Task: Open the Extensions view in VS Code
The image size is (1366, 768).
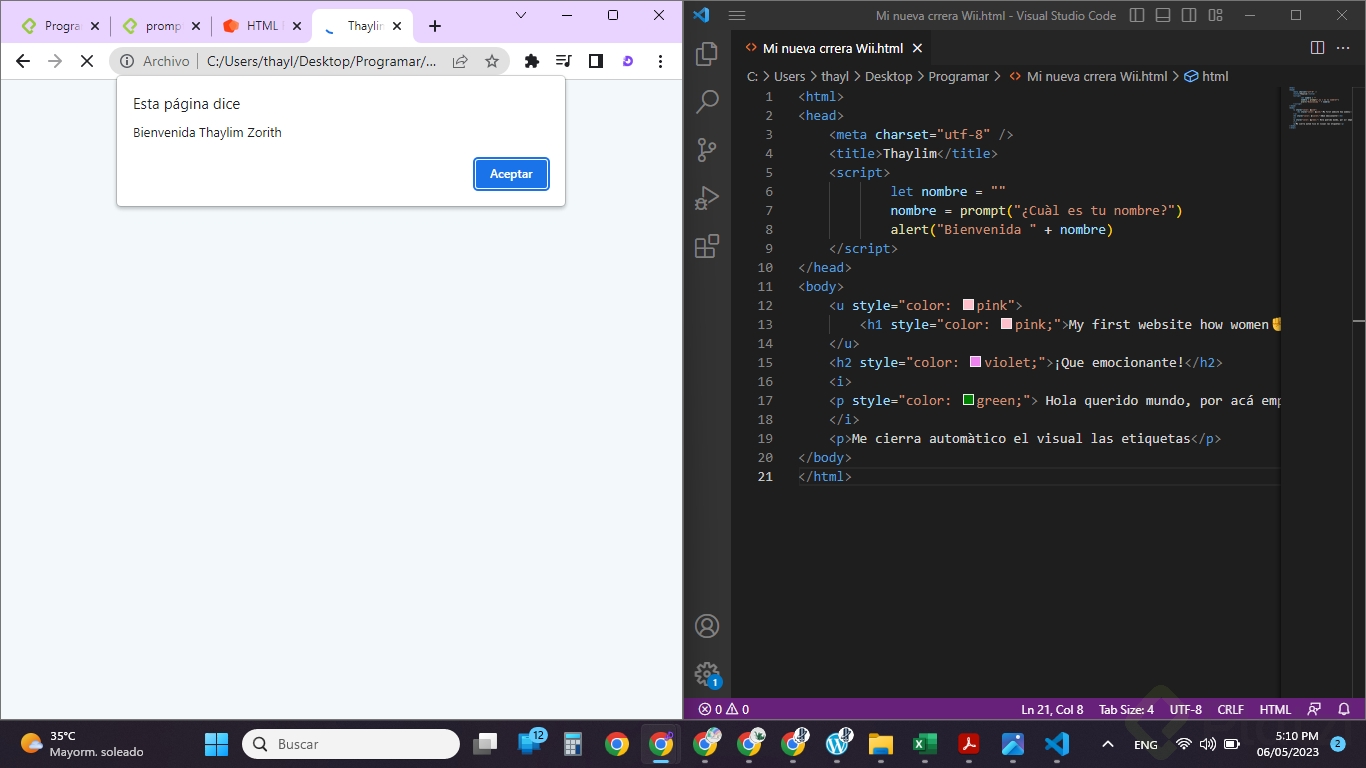Action: pos(707,246)
